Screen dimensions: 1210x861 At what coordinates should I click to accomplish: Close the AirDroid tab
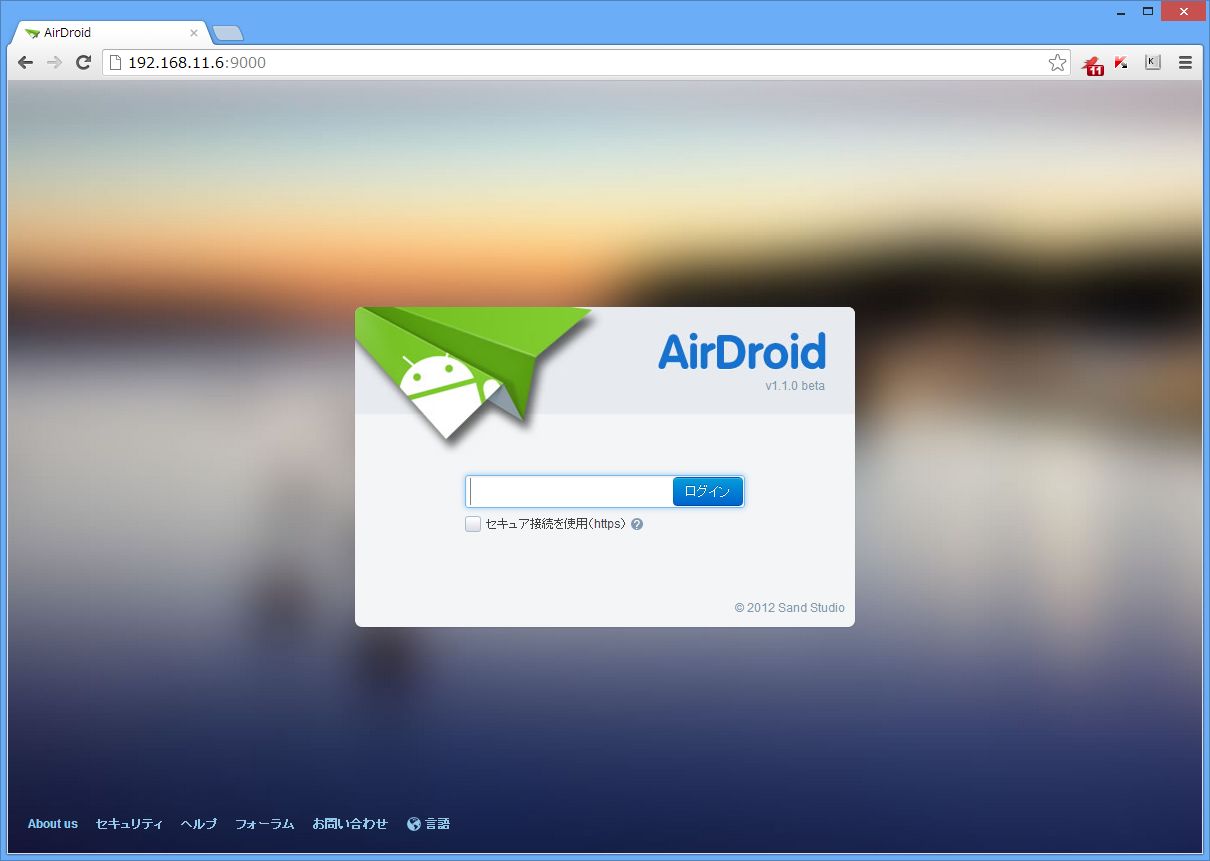194,33
